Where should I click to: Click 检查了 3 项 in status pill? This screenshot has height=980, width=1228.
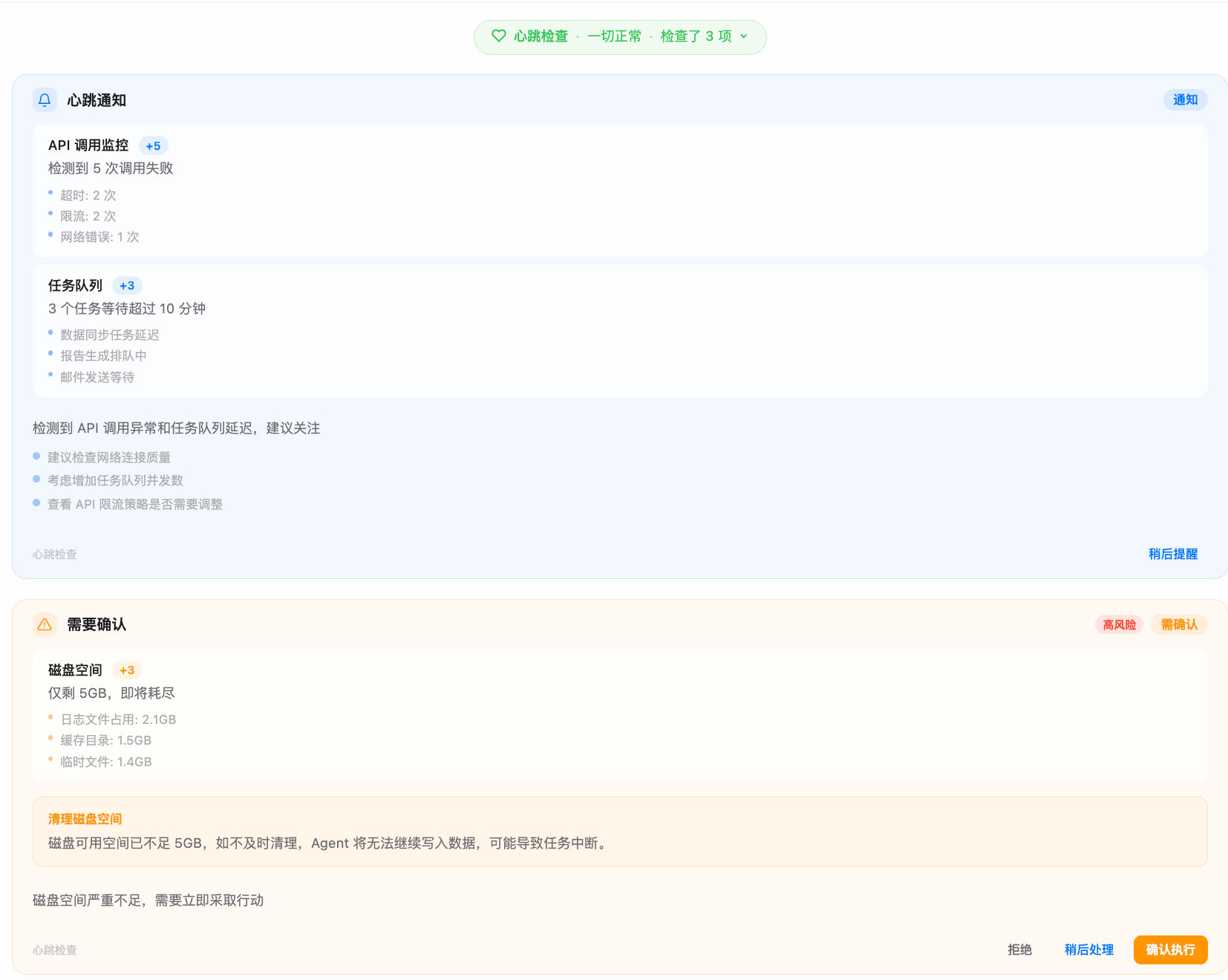click(696, 36)
